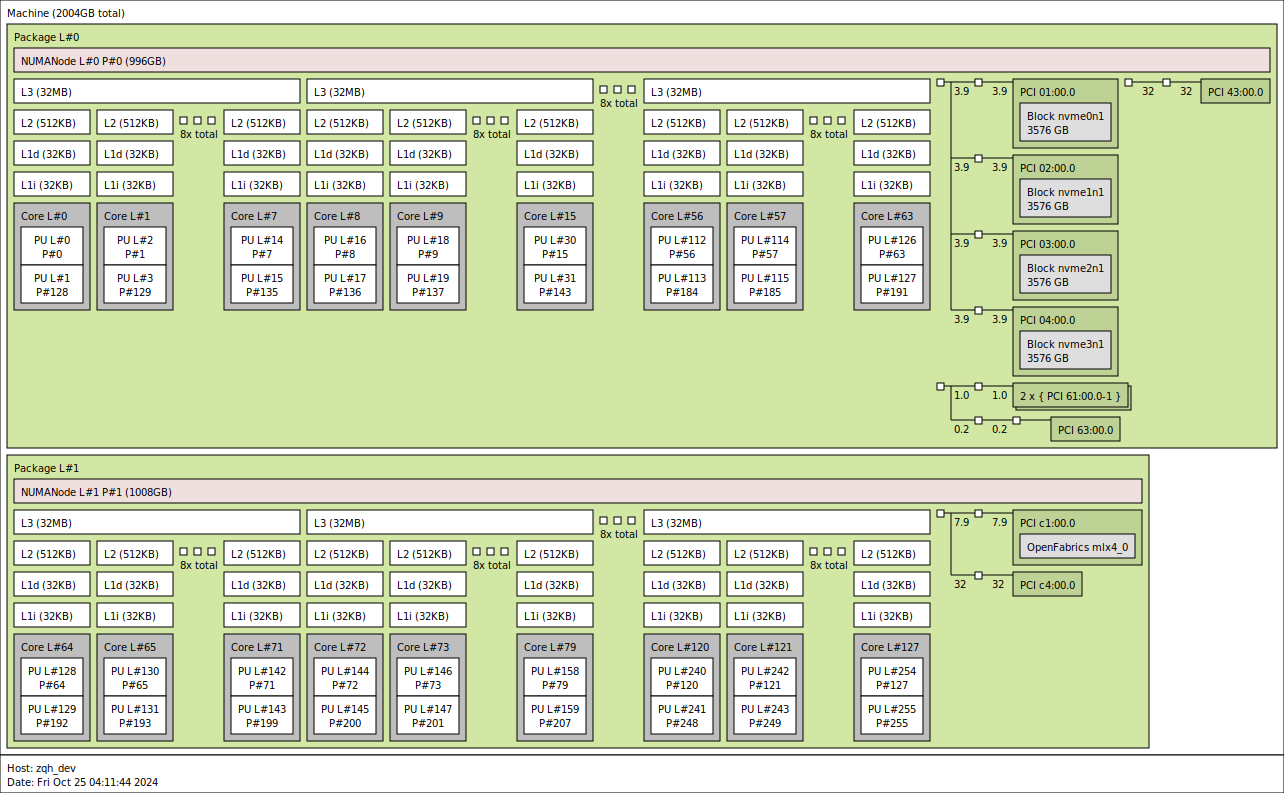
Task: Select the PU L#113 P#184 processing unit
Action: (681, 285)
